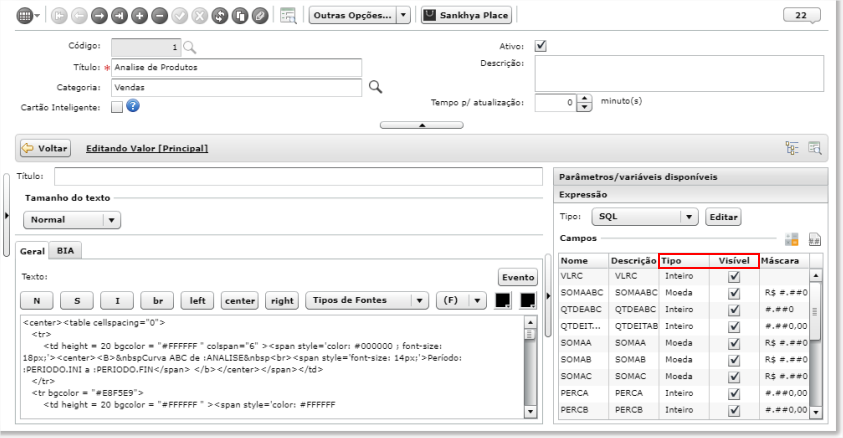
Task: Click the notification counter showing 22
Action: pos(802,15)
